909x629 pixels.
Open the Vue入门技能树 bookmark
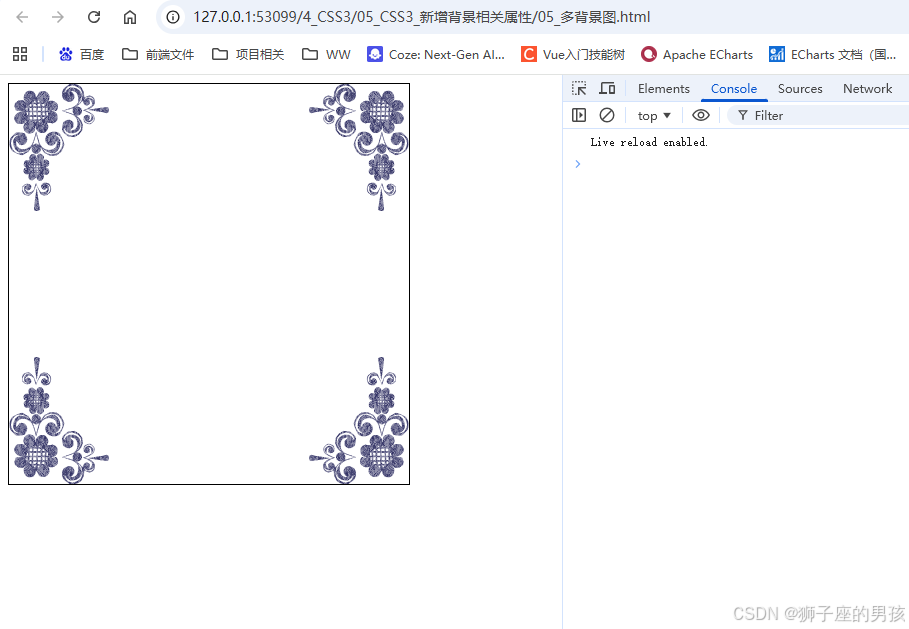pyautogui.click(x=573, y=54)
